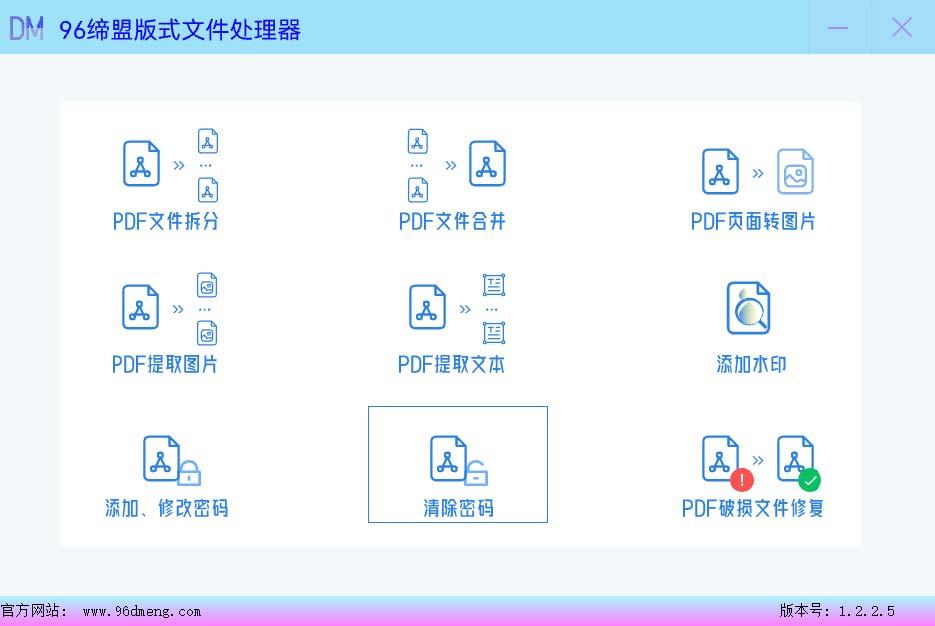
Task: Click the DM logo in title bar
Action: pyautogui.click(x=26, y=28)
